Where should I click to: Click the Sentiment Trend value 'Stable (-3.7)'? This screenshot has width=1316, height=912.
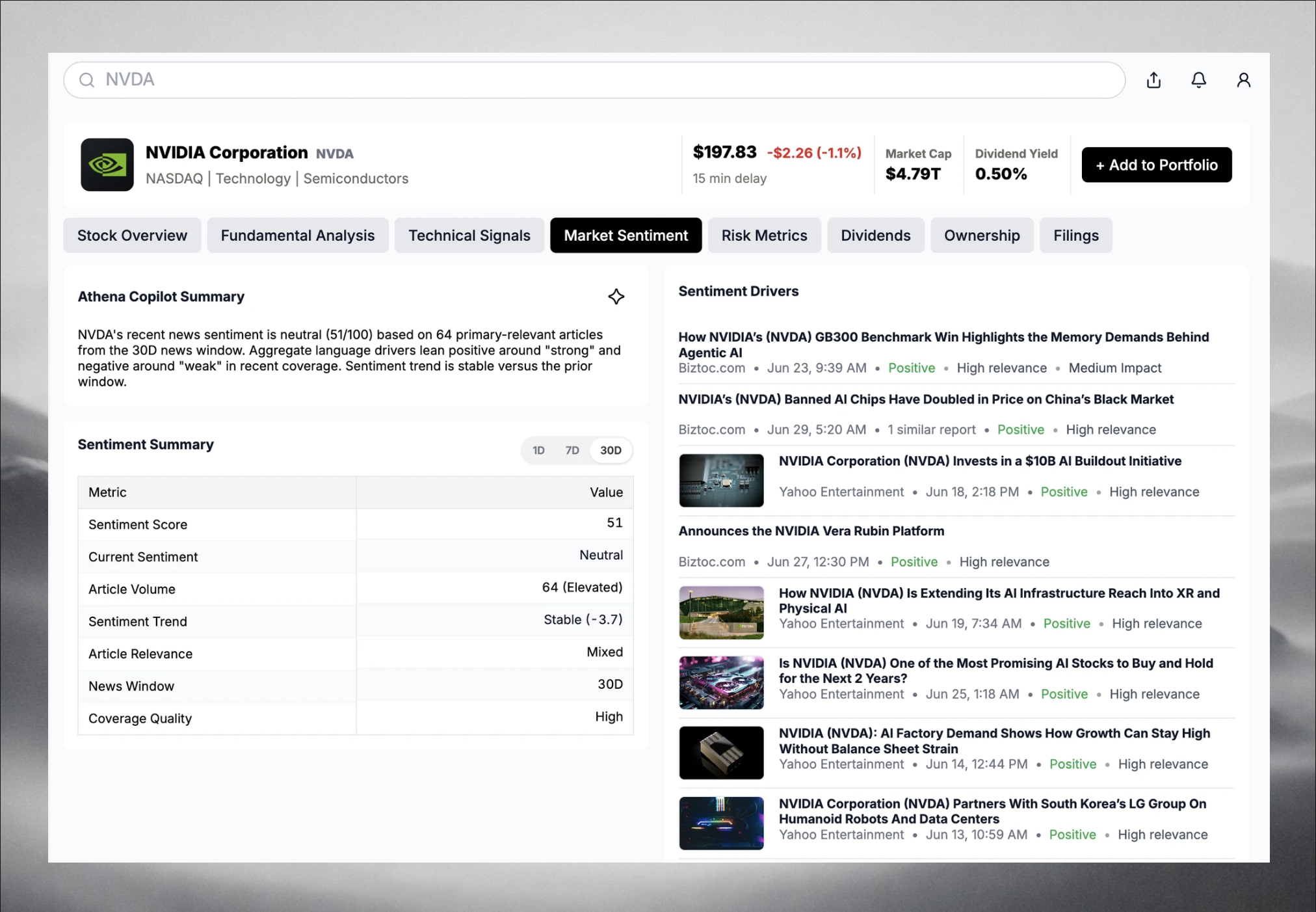point(583,620)
